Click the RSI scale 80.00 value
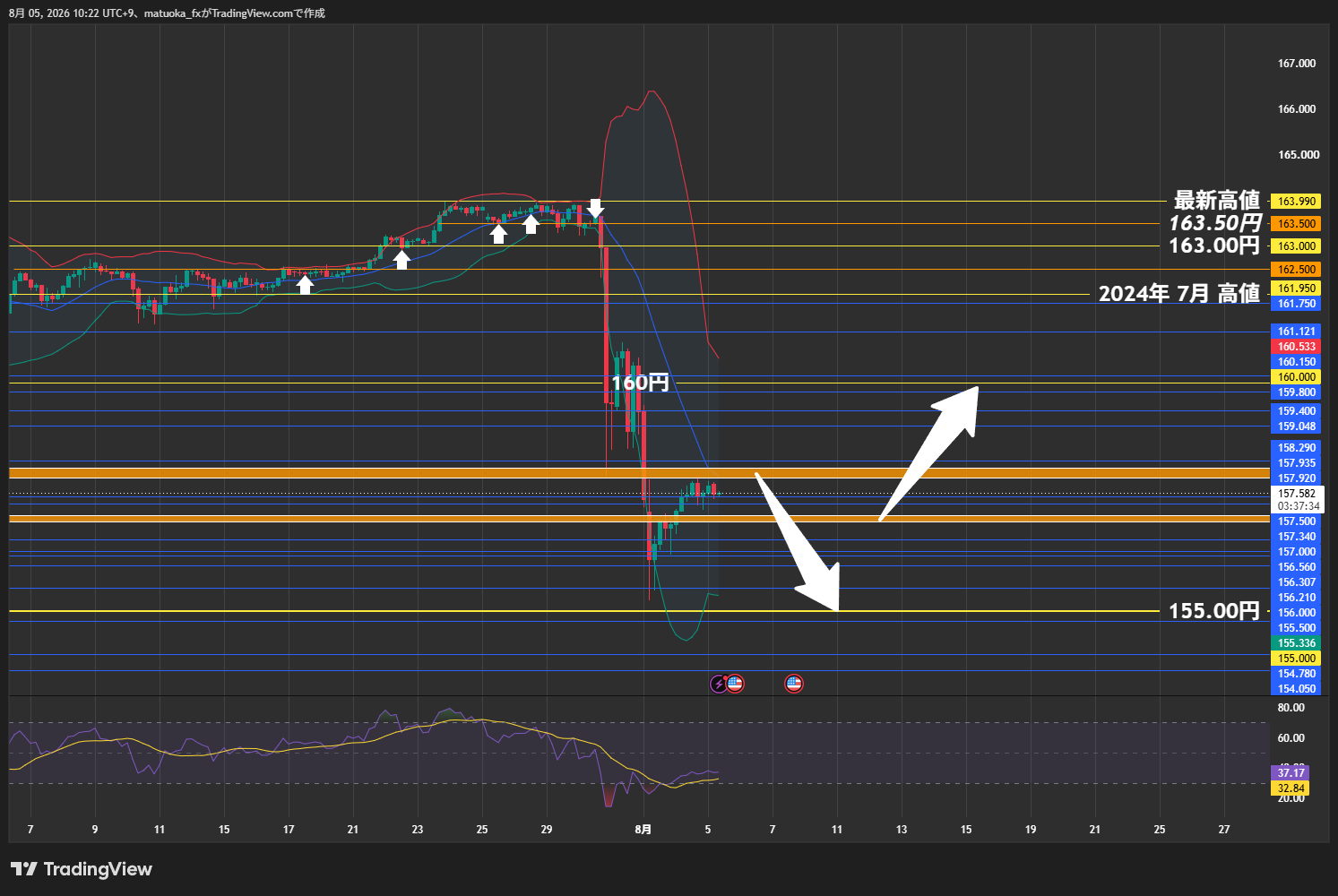 tap(1291, 708)
